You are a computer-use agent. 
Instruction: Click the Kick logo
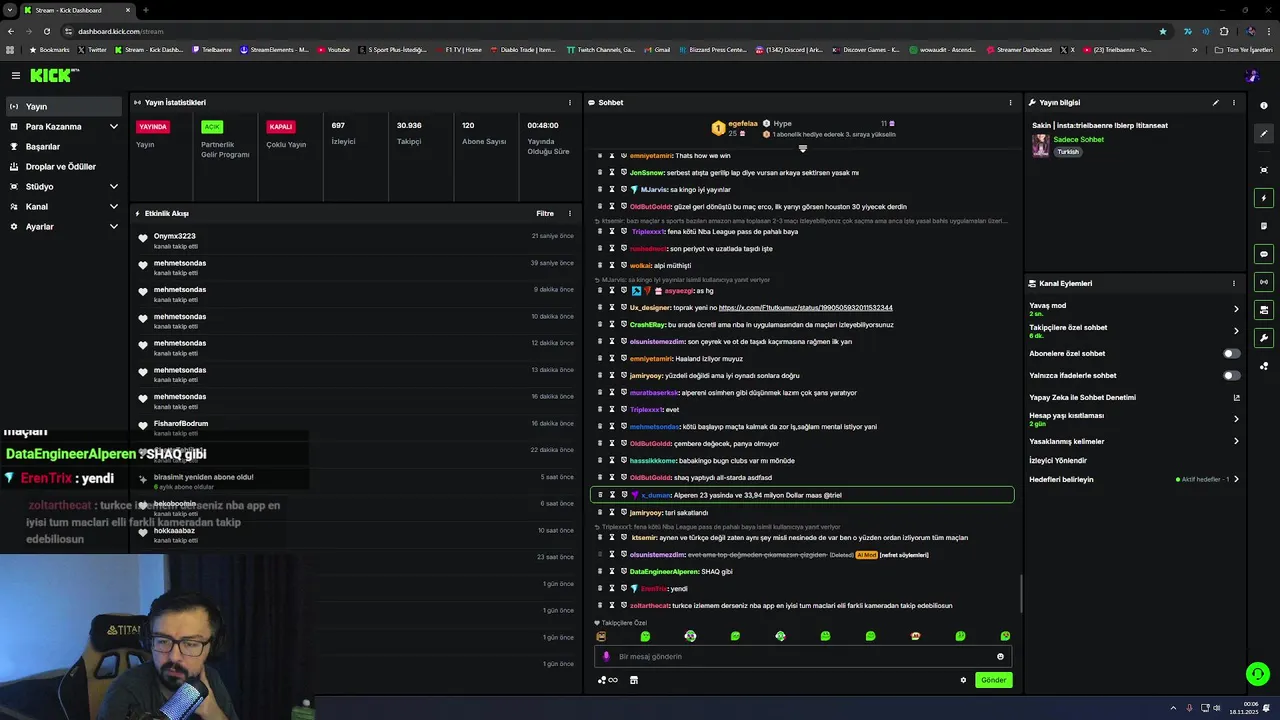pos(54,75)
